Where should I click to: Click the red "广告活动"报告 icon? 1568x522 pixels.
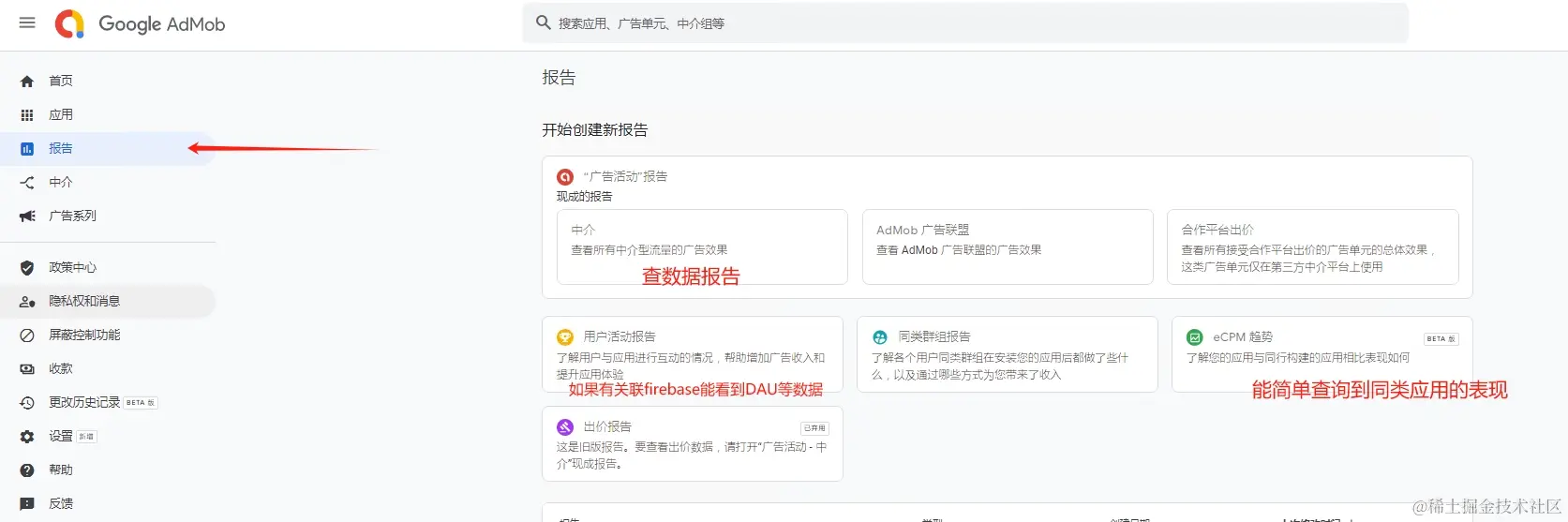point(565,177)
